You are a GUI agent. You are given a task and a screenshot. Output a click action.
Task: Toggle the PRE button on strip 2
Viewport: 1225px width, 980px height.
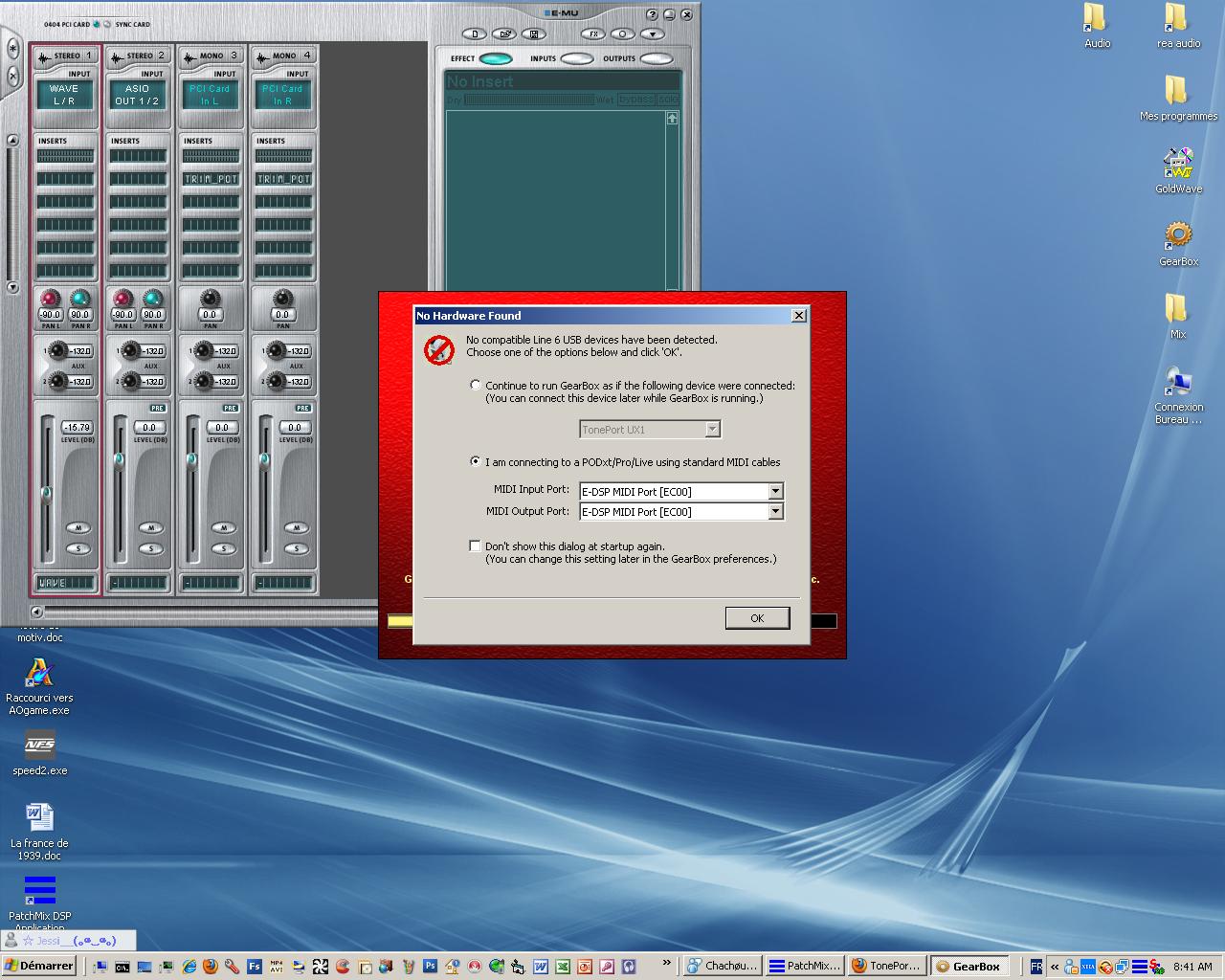tap(158, 408)
